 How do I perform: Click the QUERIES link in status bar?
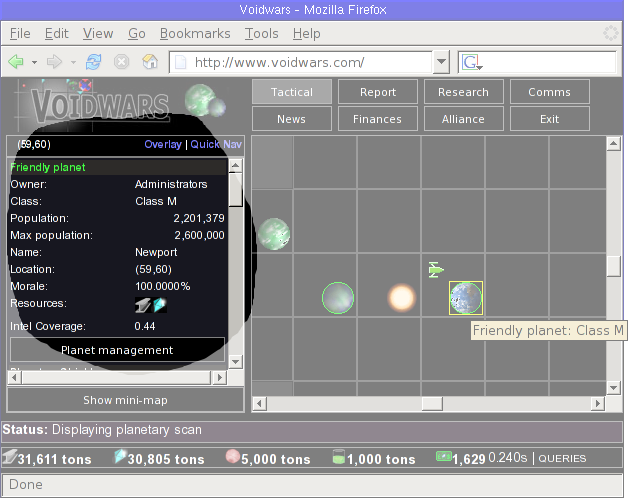[562, 458]
